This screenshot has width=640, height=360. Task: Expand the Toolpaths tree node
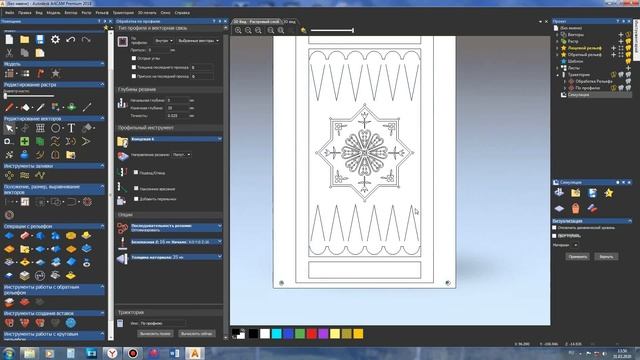click(x=558, y=75)
